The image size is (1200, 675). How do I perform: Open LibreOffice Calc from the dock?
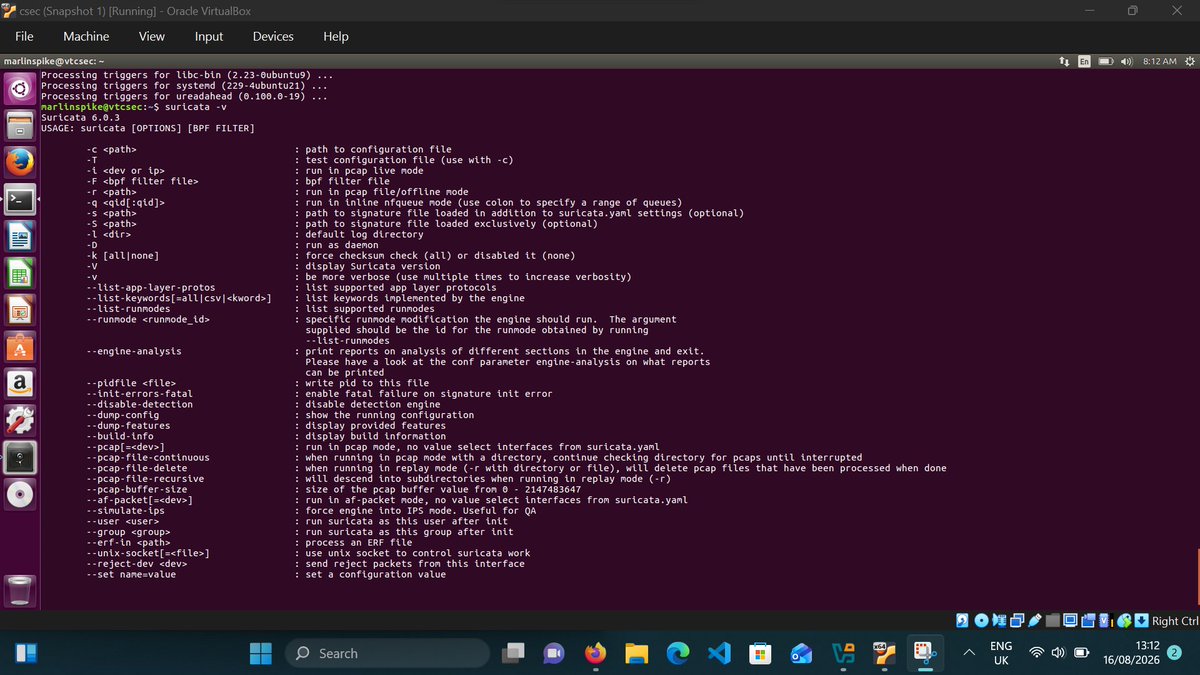pos(21,273)
